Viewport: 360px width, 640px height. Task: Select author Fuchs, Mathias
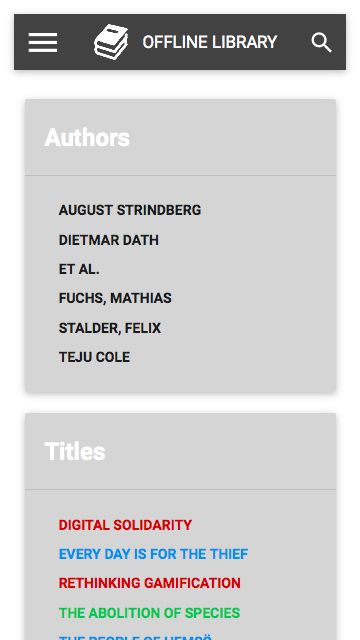pyautogui.click(x=115, y=298)
